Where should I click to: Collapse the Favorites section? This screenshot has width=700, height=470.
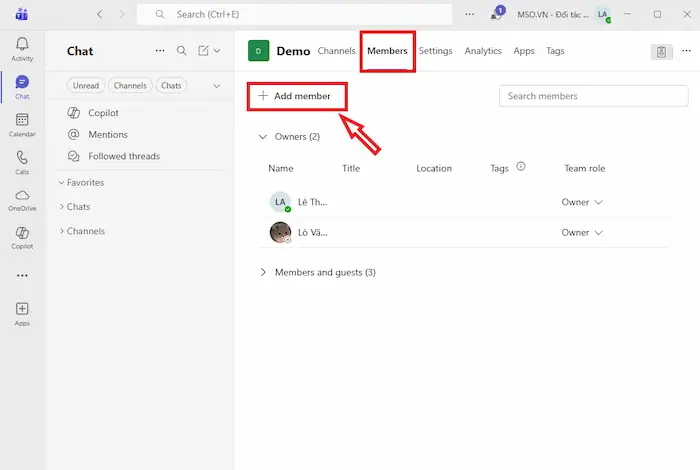[x=62, y=183]
